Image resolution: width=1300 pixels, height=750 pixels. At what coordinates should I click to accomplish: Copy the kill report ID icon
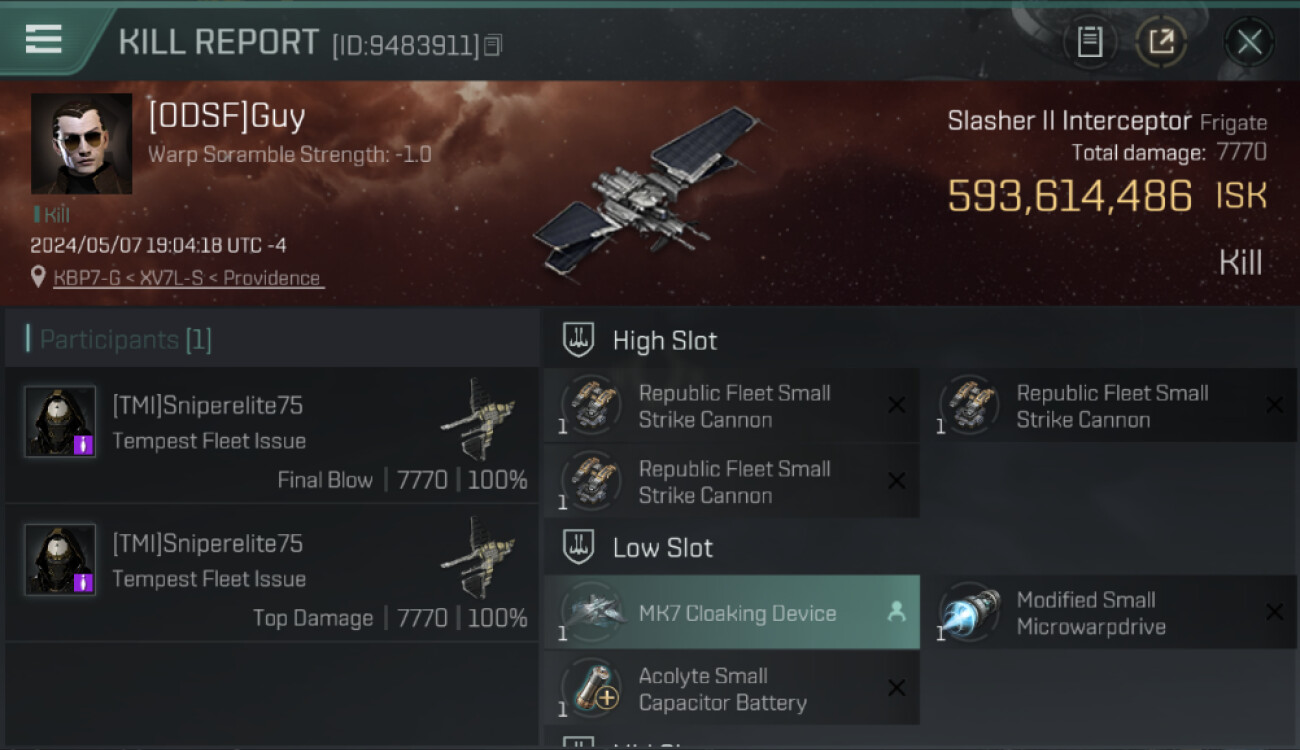point(492,45)
